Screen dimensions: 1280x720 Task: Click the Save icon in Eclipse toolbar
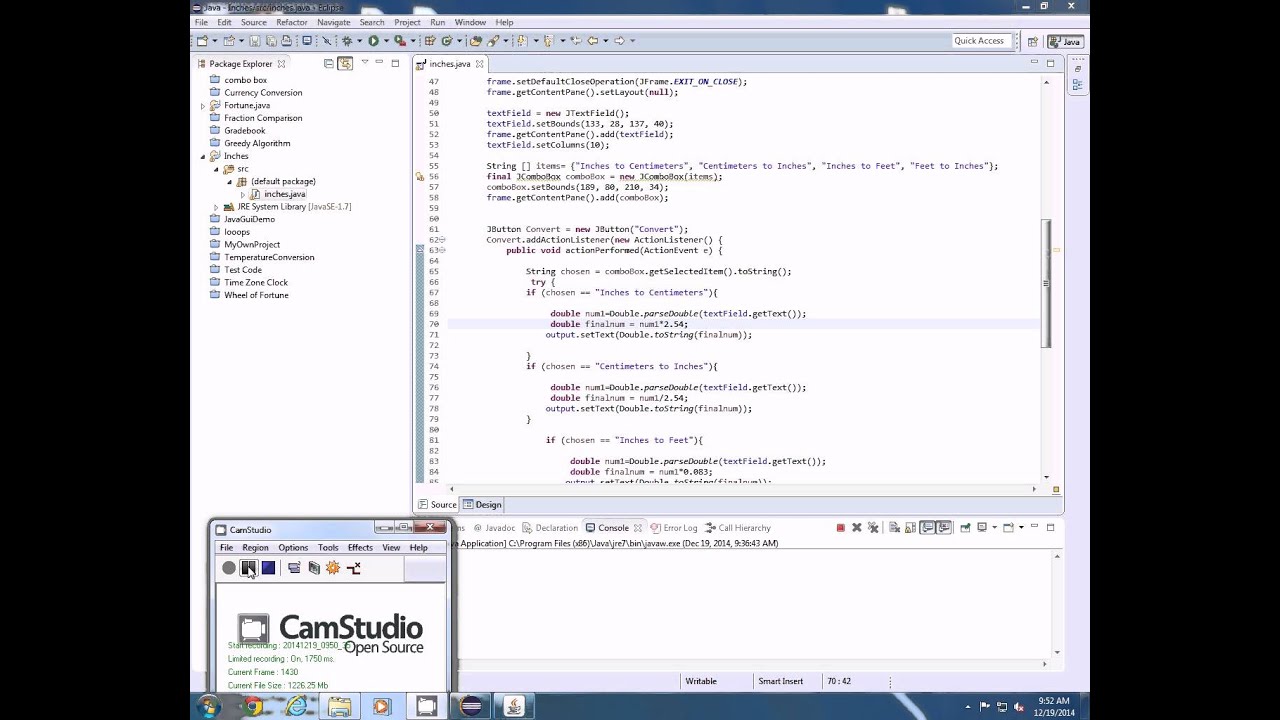(254, 41)
